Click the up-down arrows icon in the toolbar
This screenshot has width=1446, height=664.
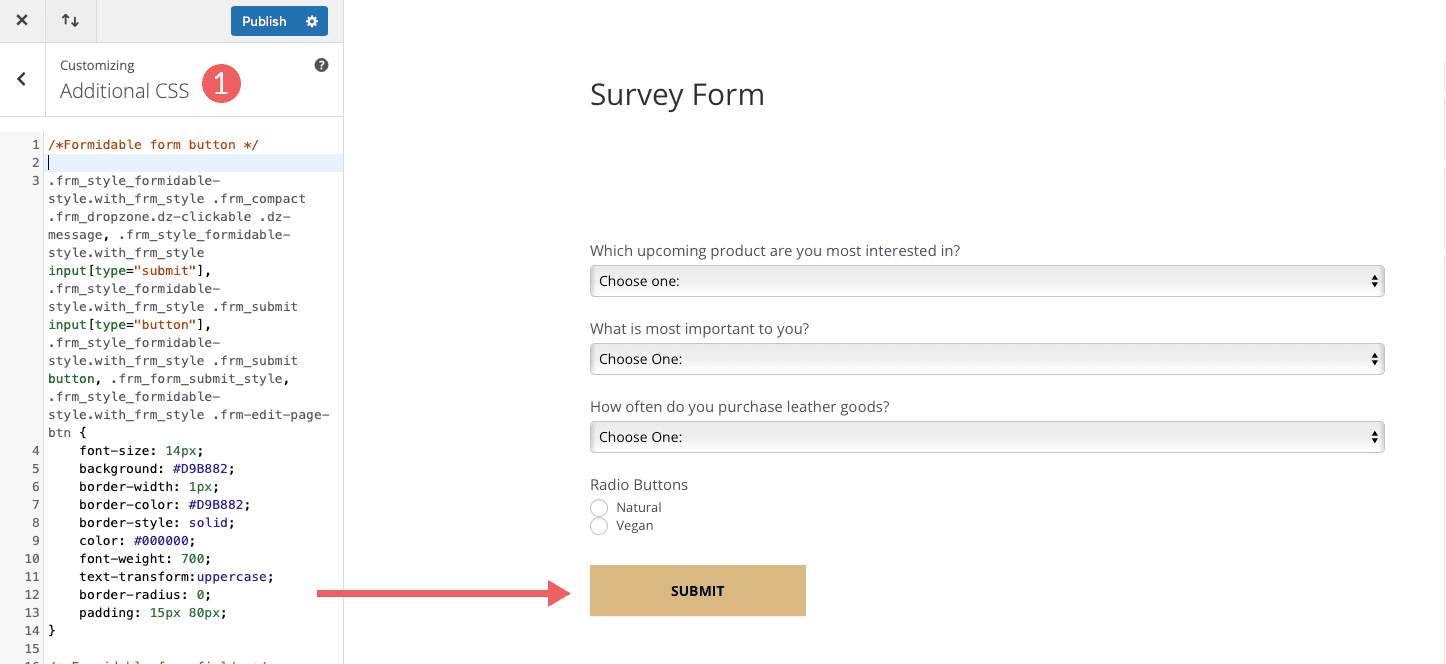click(x=70, y=20)
